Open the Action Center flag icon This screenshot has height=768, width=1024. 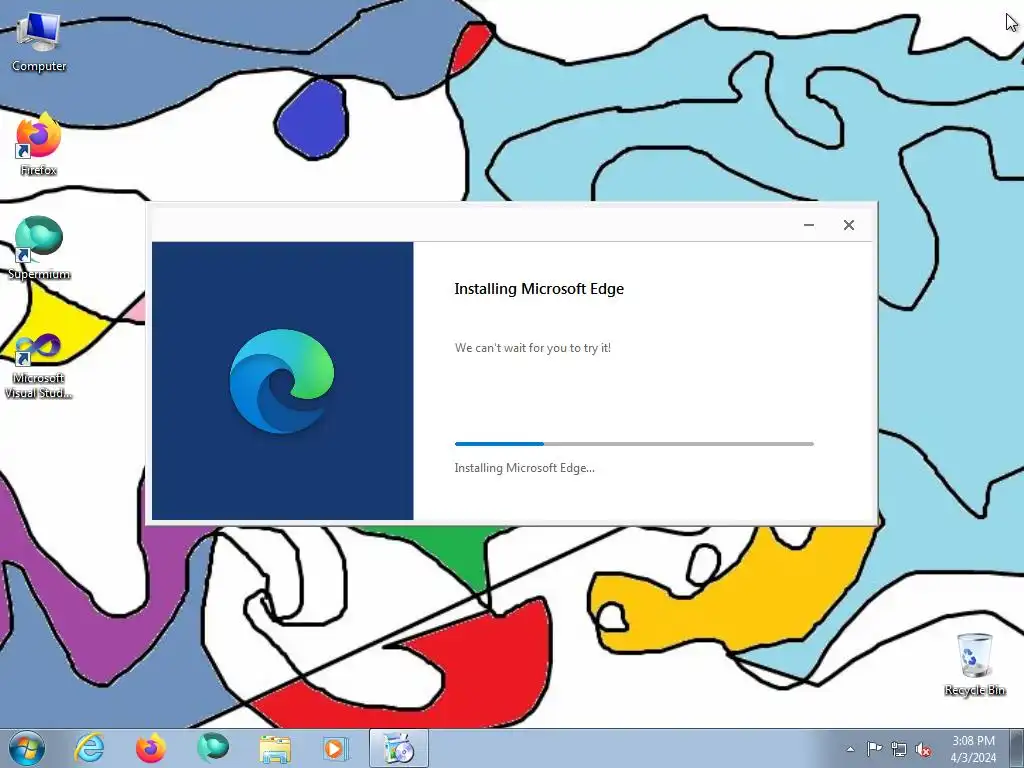[874, 749]
